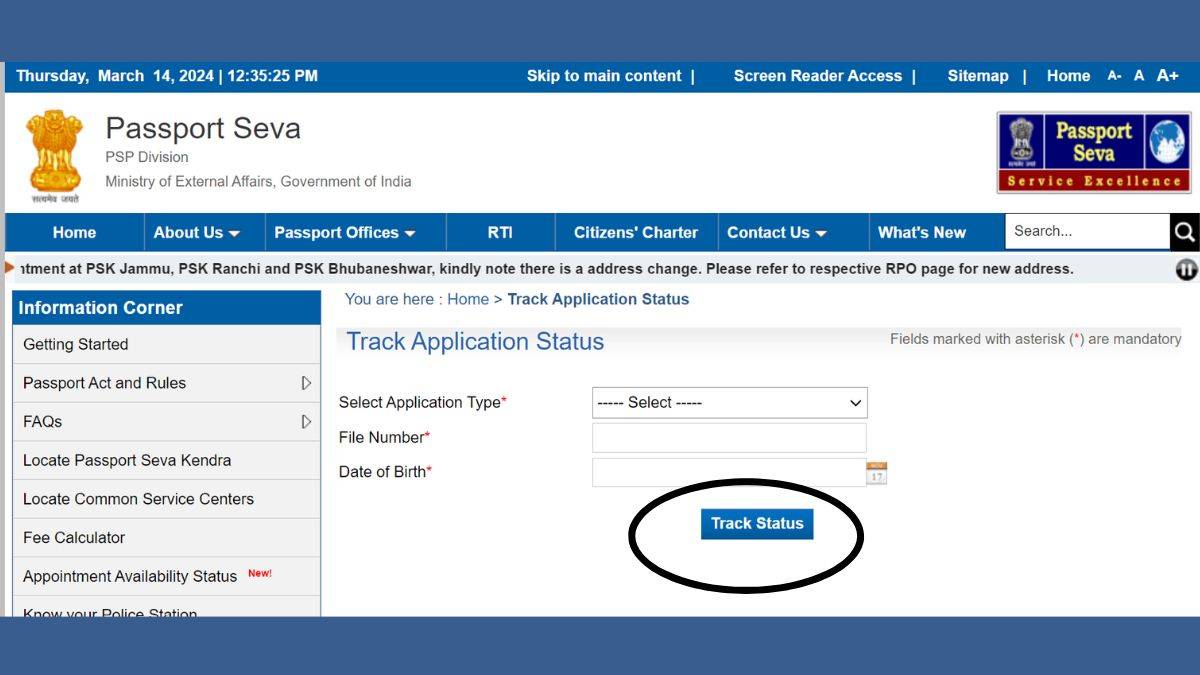Decrease font size with A- button
The width and height of the screenshot is (1200, 675).
(x=1114, y=76)
